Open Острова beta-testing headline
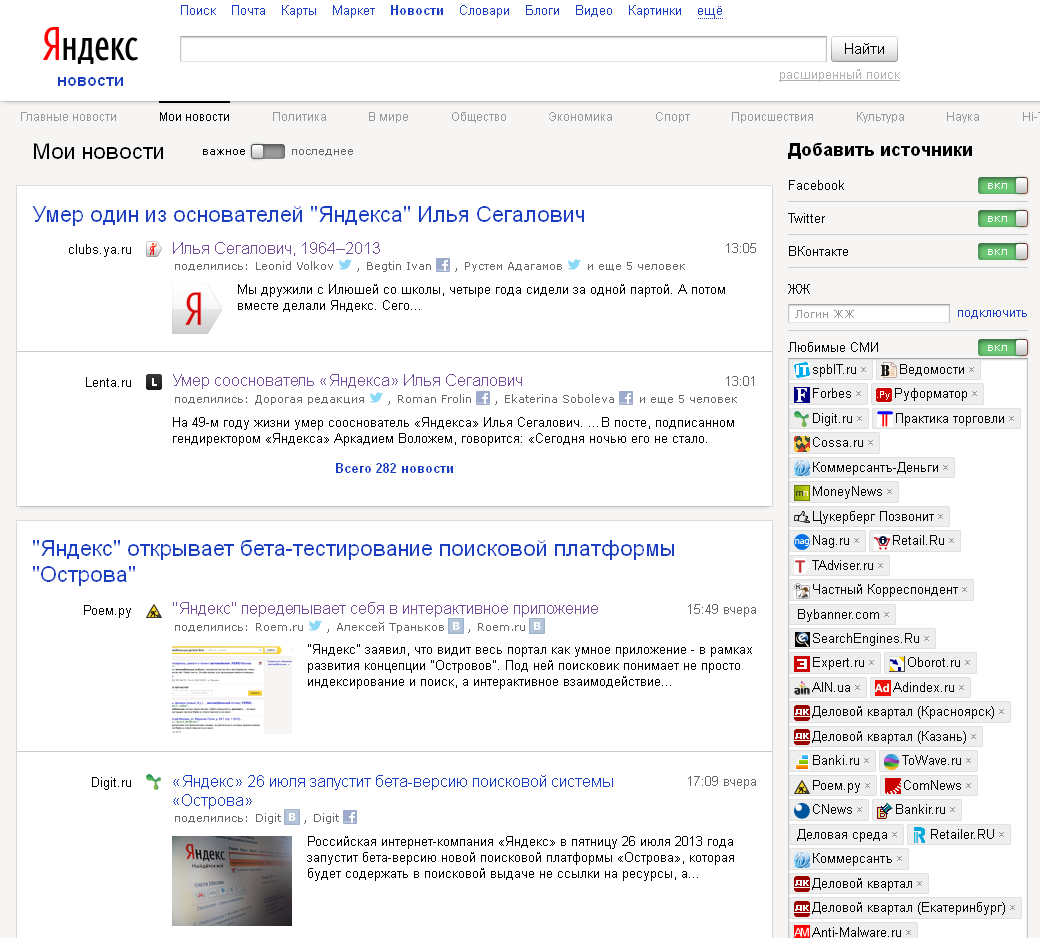Screen dimensions: 1040x938 tap(353, 561)
